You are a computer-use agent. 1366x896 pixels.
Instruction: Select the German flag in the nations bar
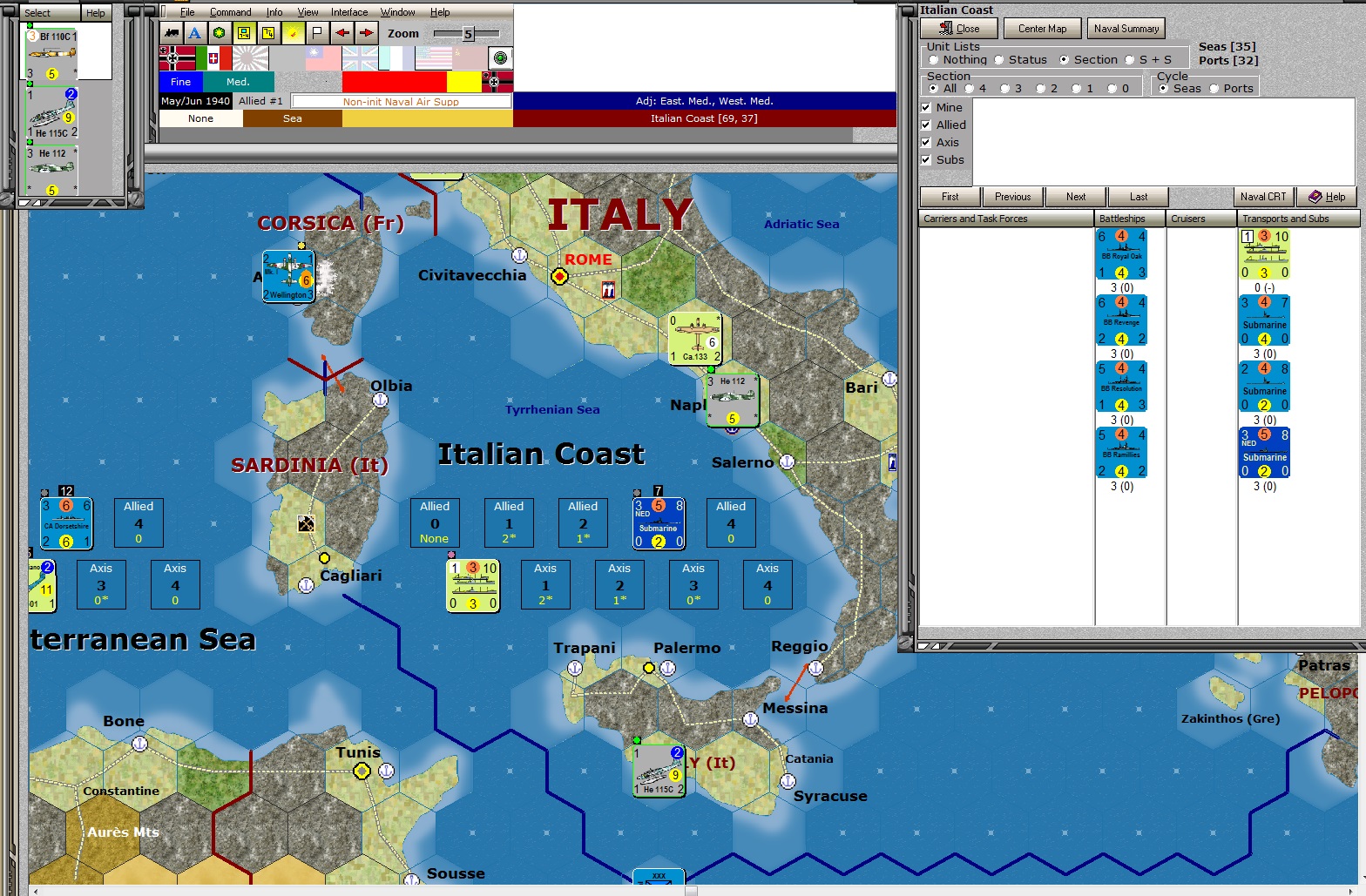click(x=177, y=58)
